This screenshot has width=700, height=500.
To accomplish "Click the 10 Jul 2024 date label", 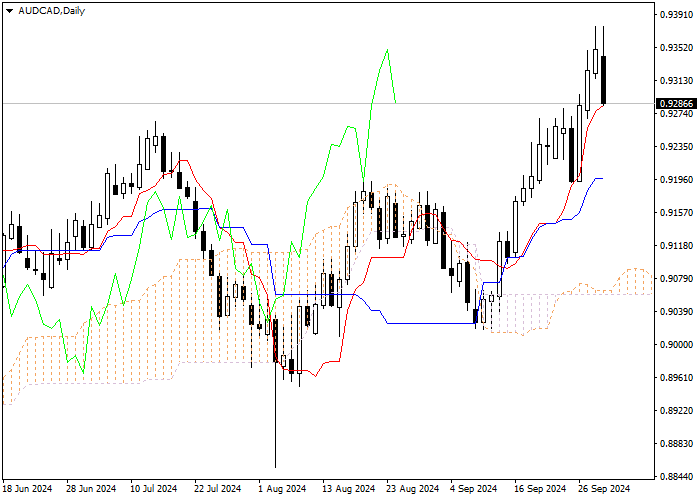I will tap(154, 489).
